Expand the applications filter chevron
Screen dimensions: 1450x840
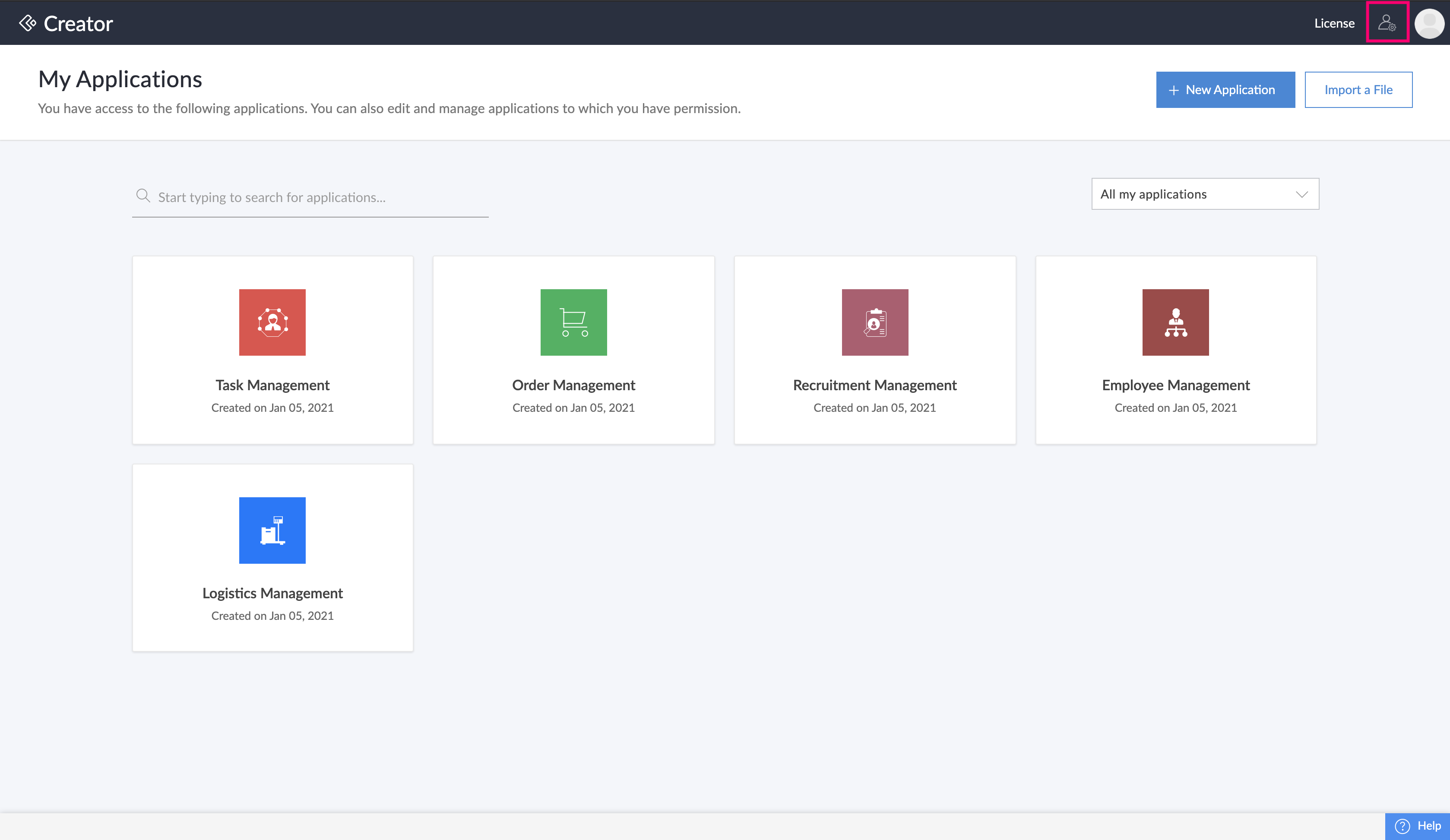(1301, 195)
